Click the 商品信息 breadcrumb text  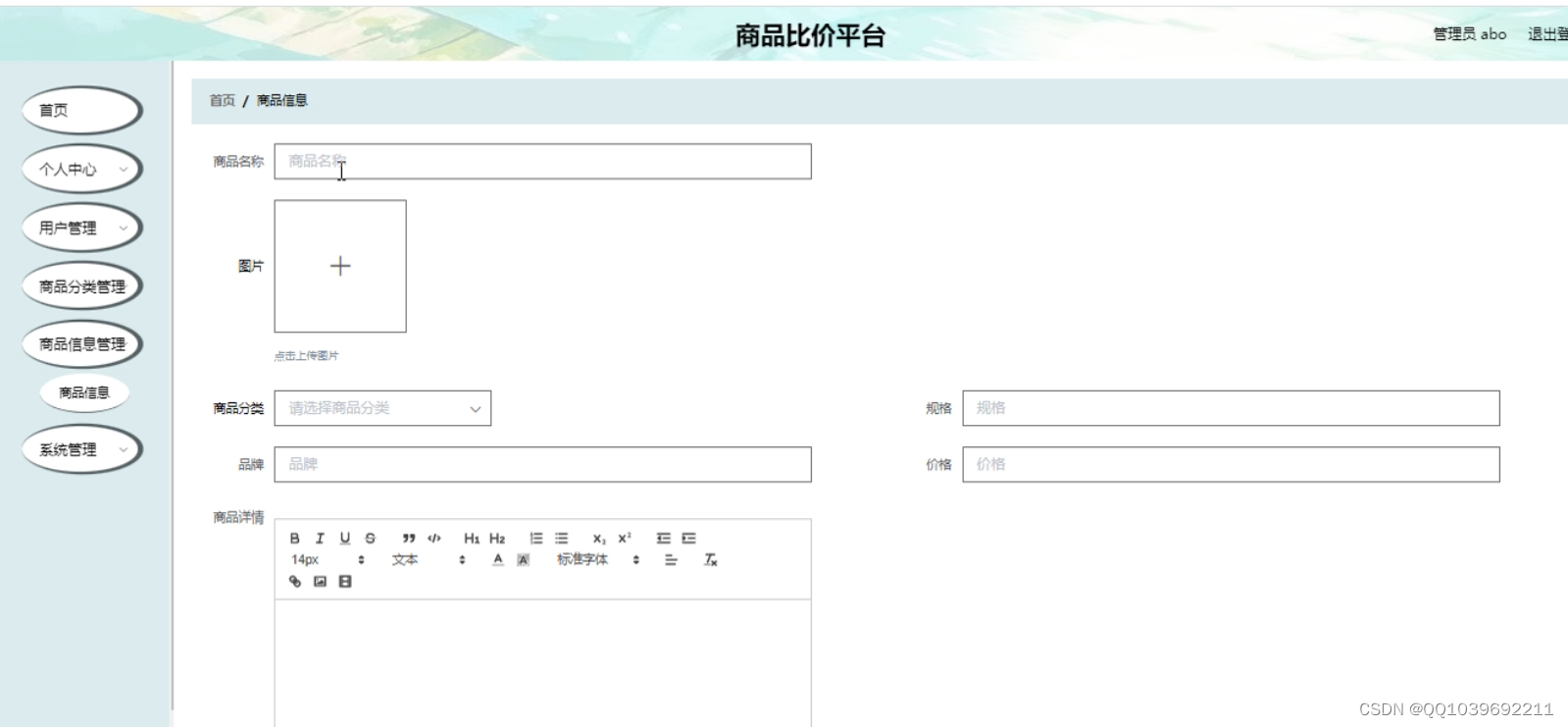coord(282,100)
